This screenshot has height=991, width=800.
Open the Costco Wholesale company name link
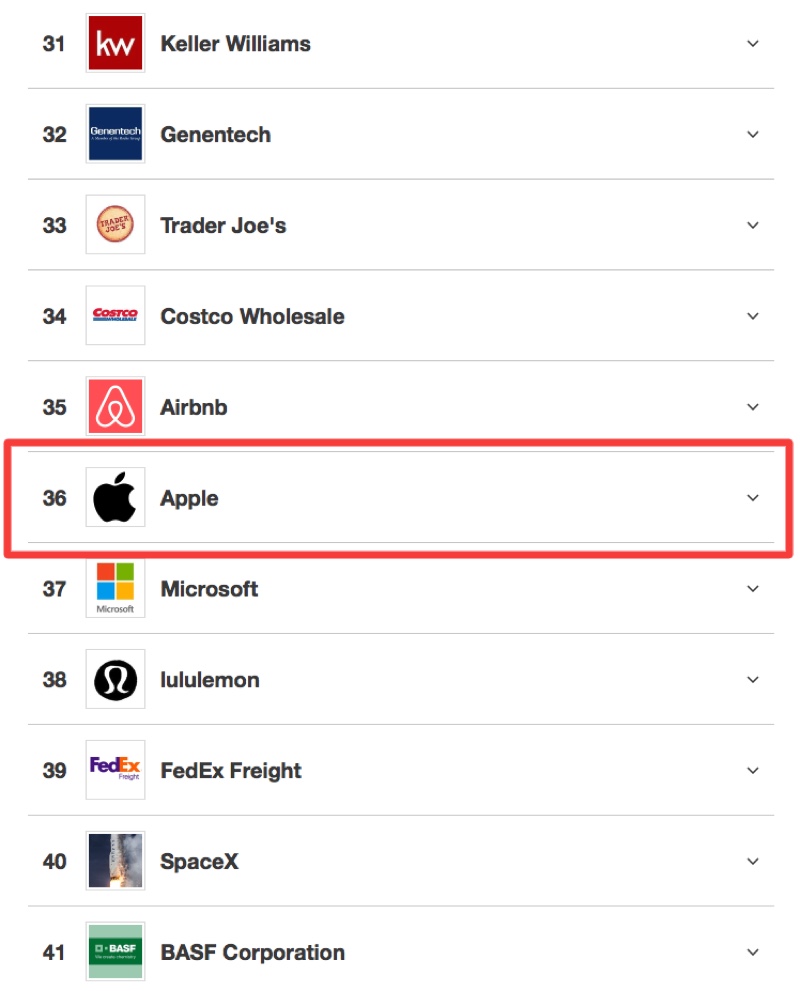tap(252, 316)
